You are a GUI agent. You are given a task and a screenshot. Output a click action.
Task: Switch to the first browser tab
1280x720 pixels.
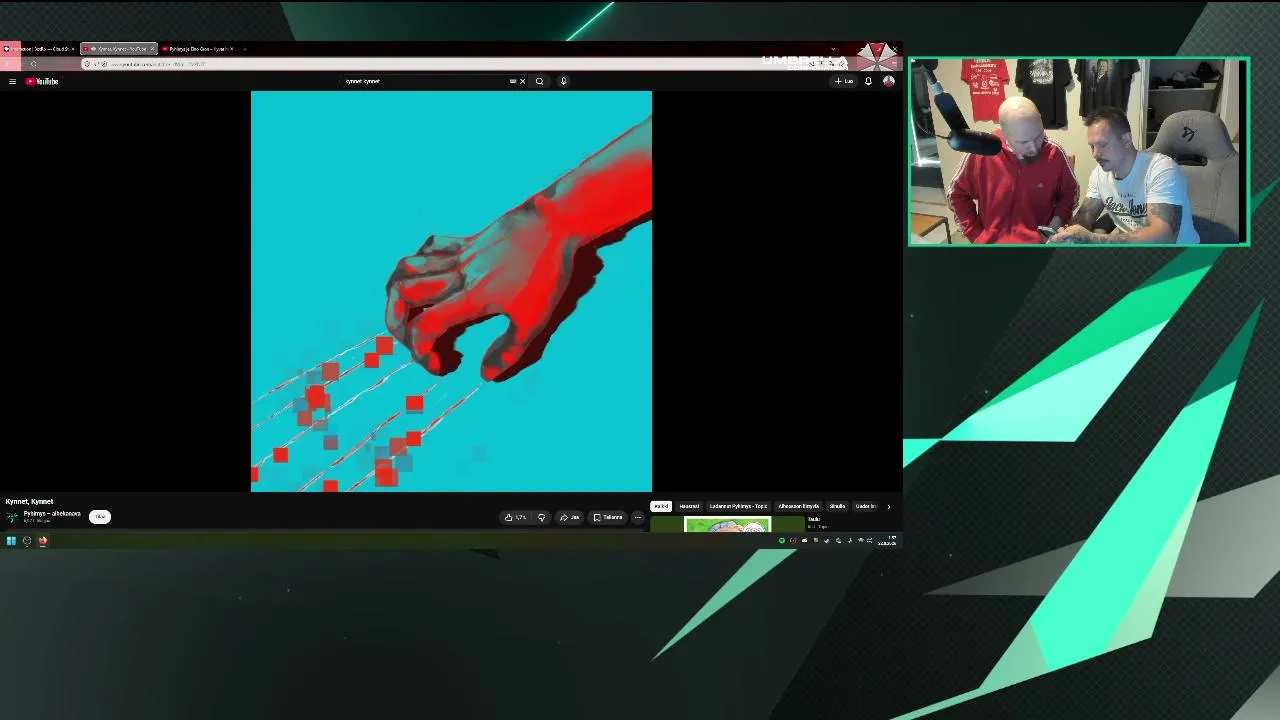pos(38,49)
